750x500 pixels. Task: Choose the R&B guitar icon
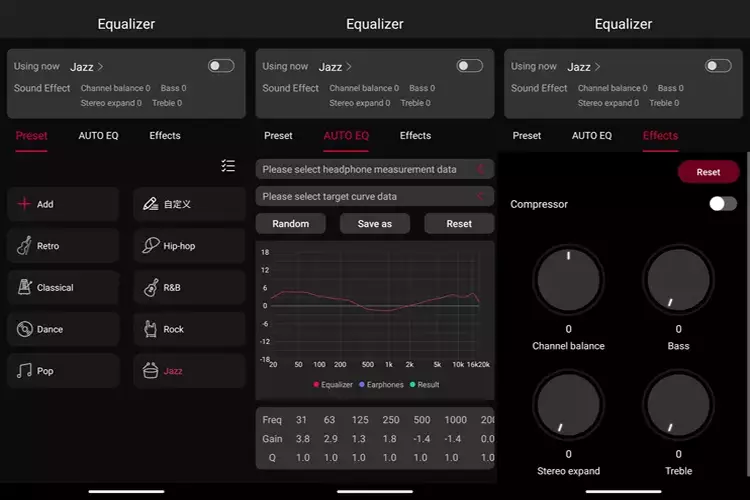(x=151, y=287)
